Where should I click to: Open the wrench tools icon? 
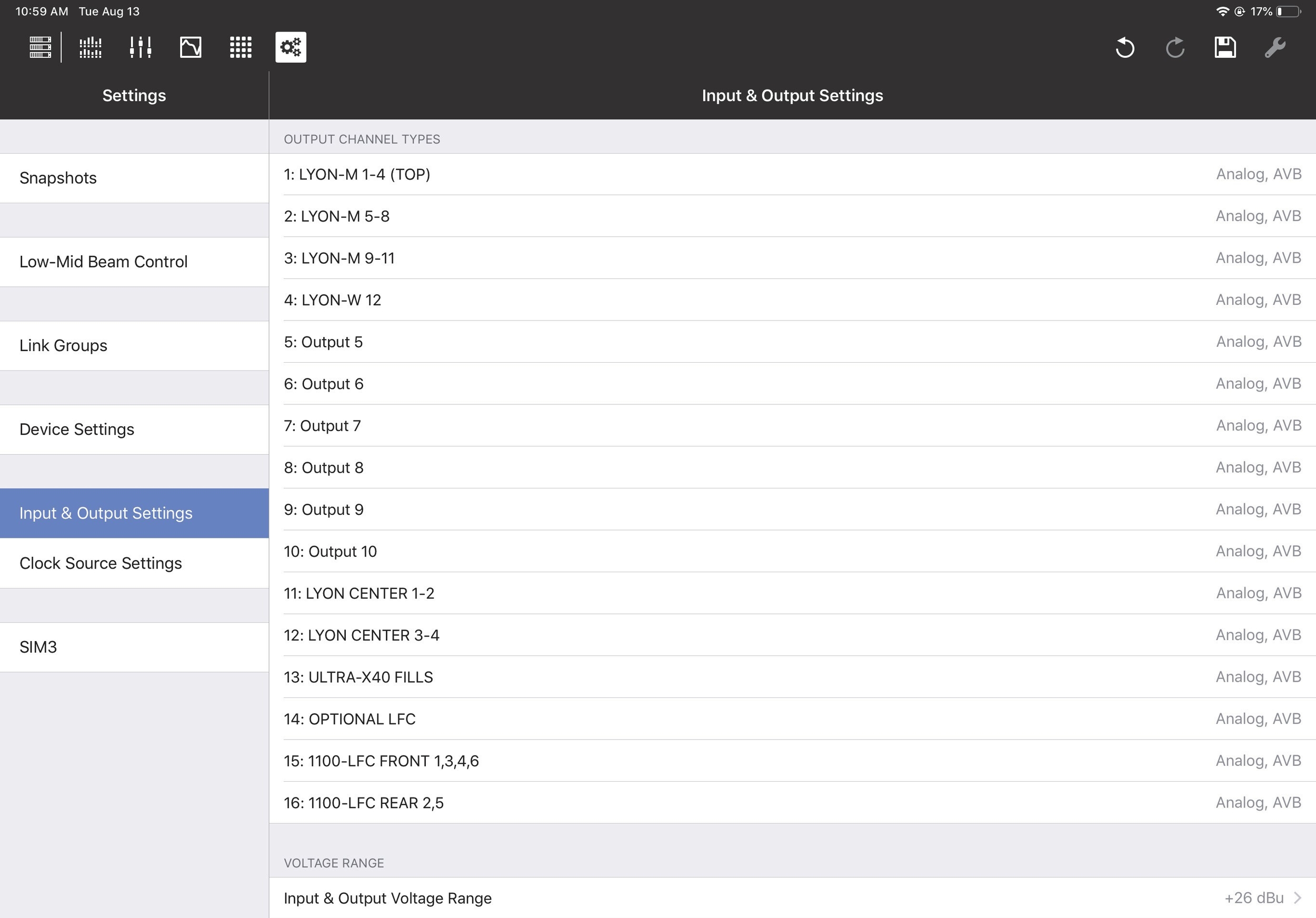click(1275, 47)
